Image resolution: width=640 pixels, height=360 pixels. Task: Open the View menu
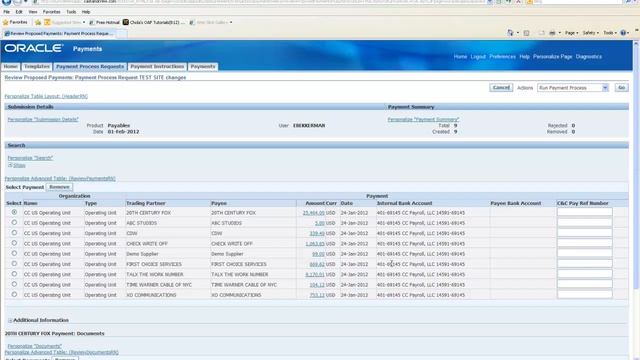[33, 12]
